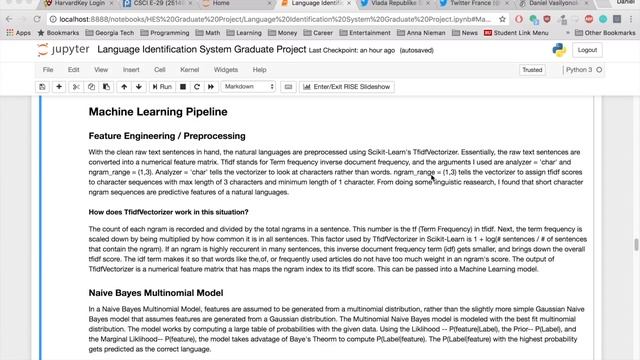Click the address bar URL

(x=275, y=19)
